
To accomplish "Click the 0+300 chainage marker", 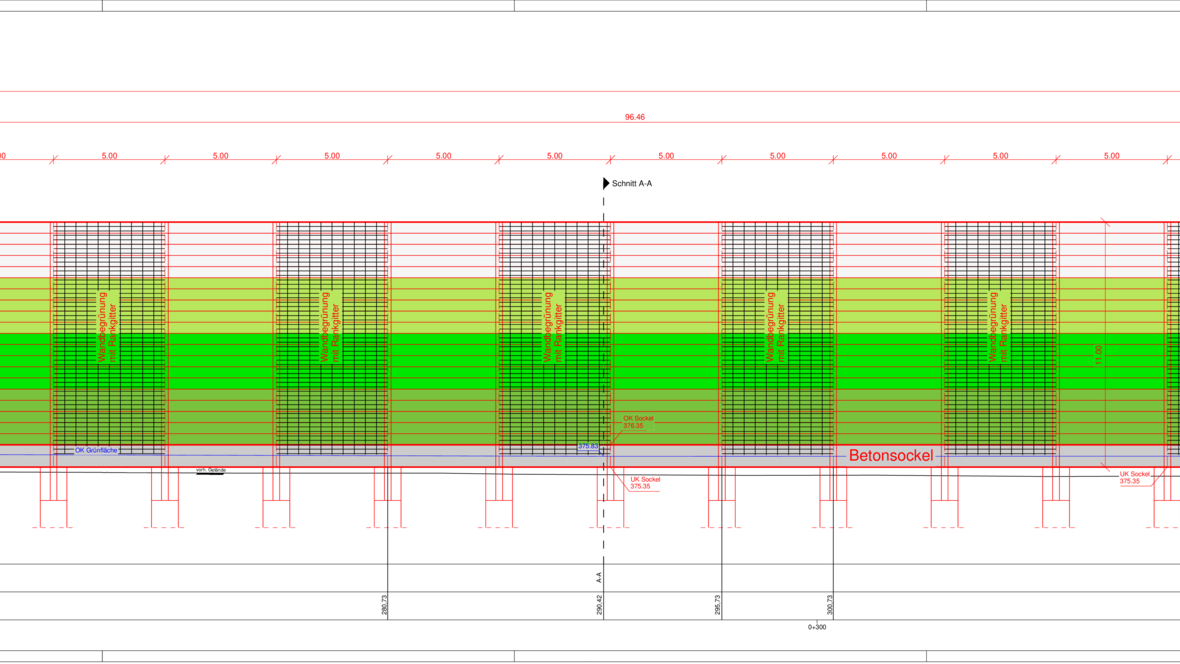I will [x=817, y=627].
